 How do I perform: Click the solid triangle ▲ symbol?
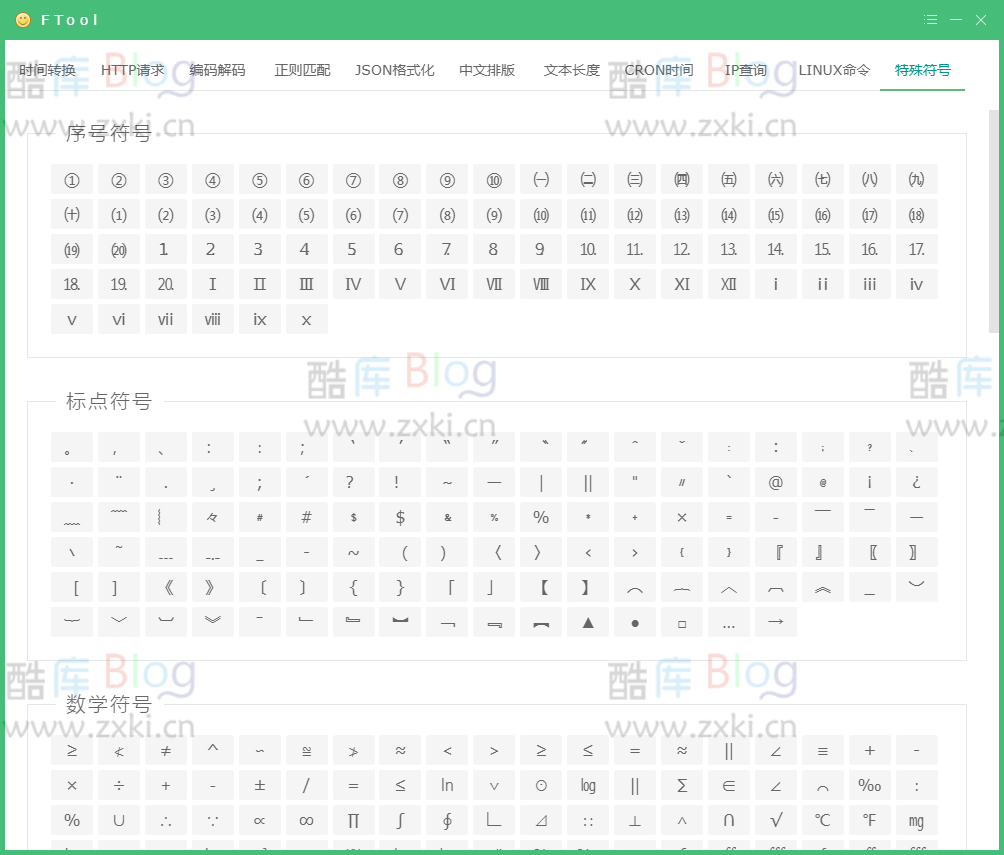click(x=587, y=622)
